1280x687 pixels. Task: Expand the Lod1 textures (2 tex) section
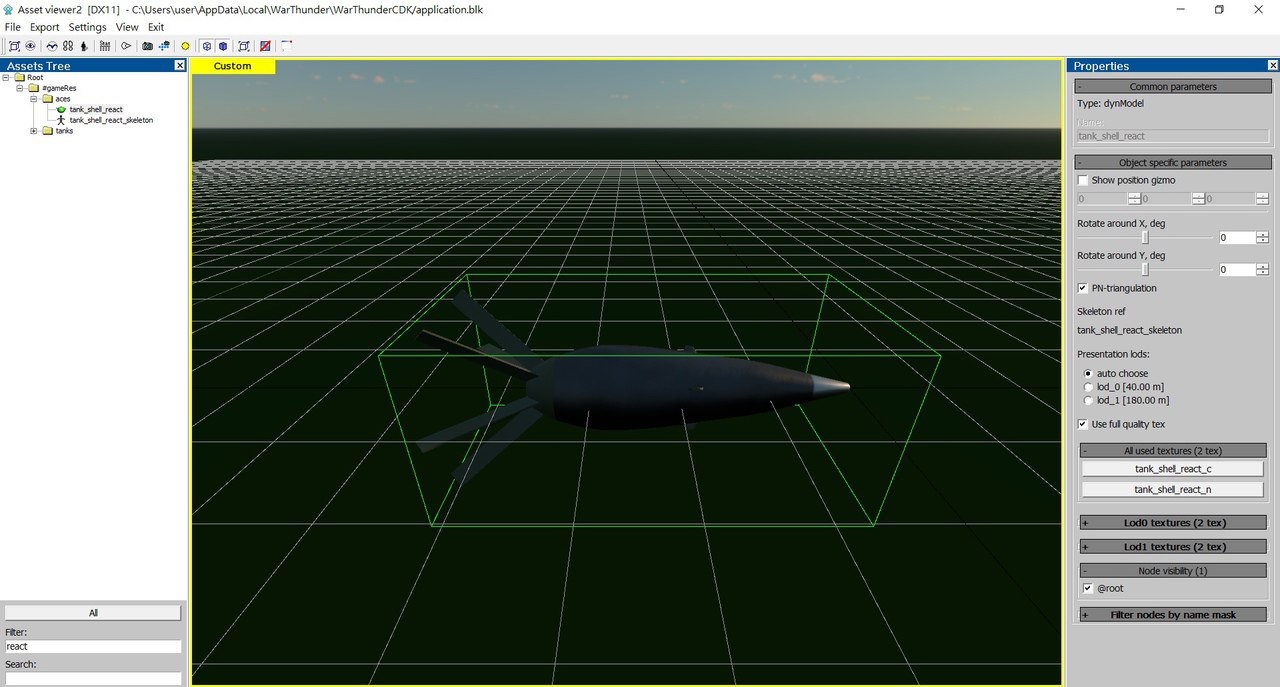click(x=1173, y=547)
